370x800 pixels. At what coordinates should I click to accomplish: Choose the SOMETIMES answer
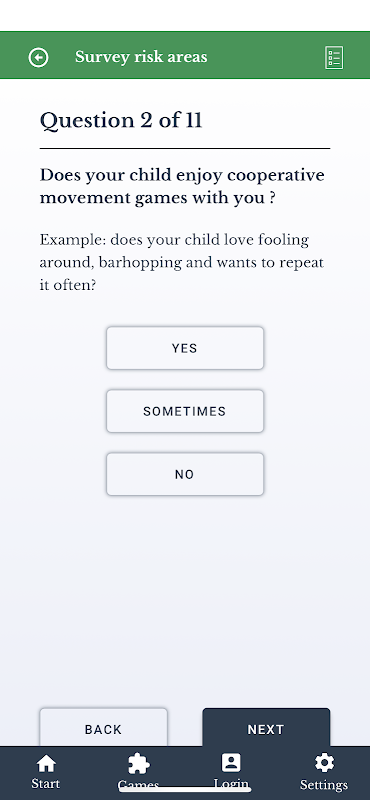[x=185, y=411]
